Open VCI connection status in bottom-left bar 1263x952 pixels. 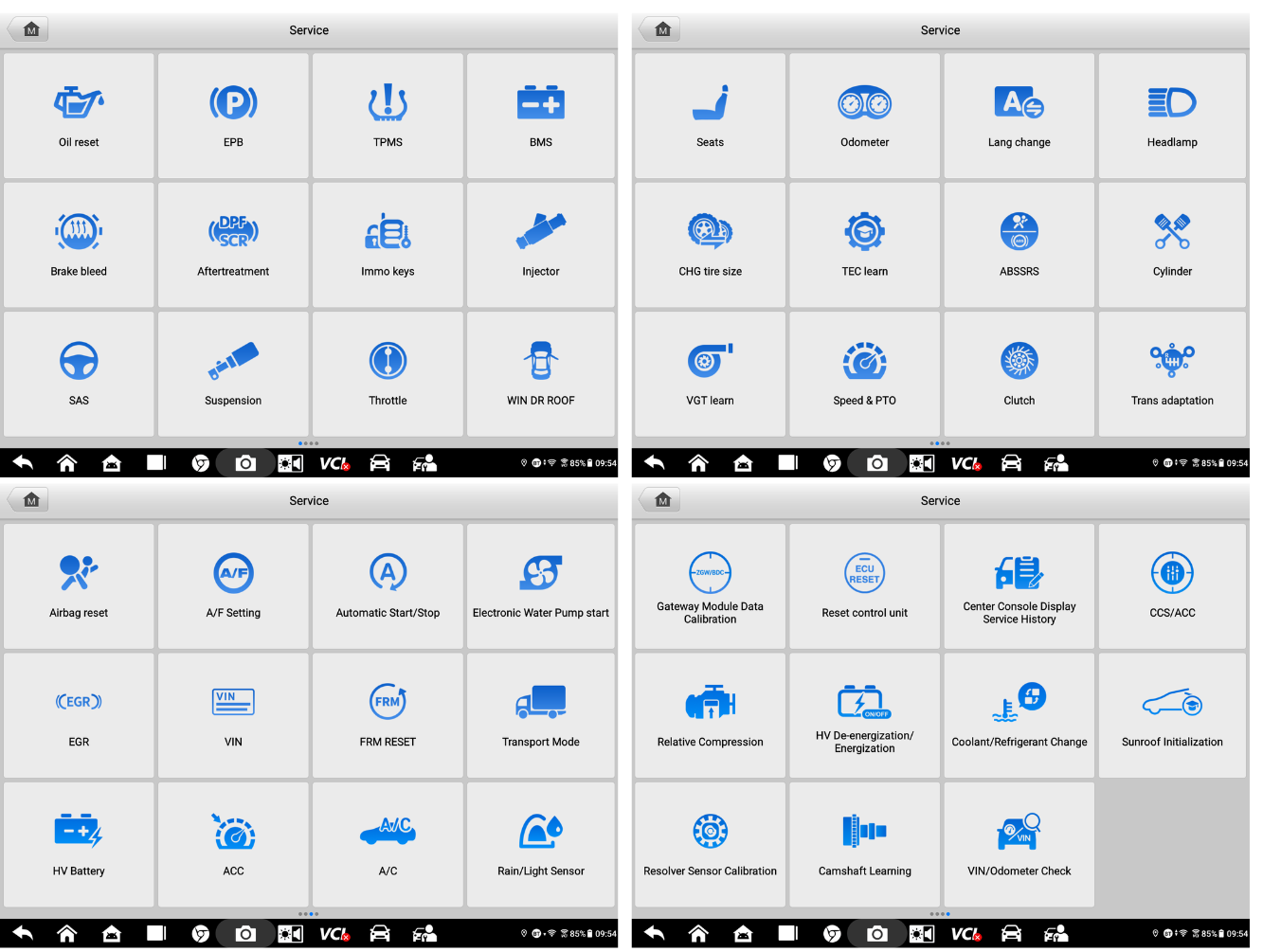(x=334, y=934)
